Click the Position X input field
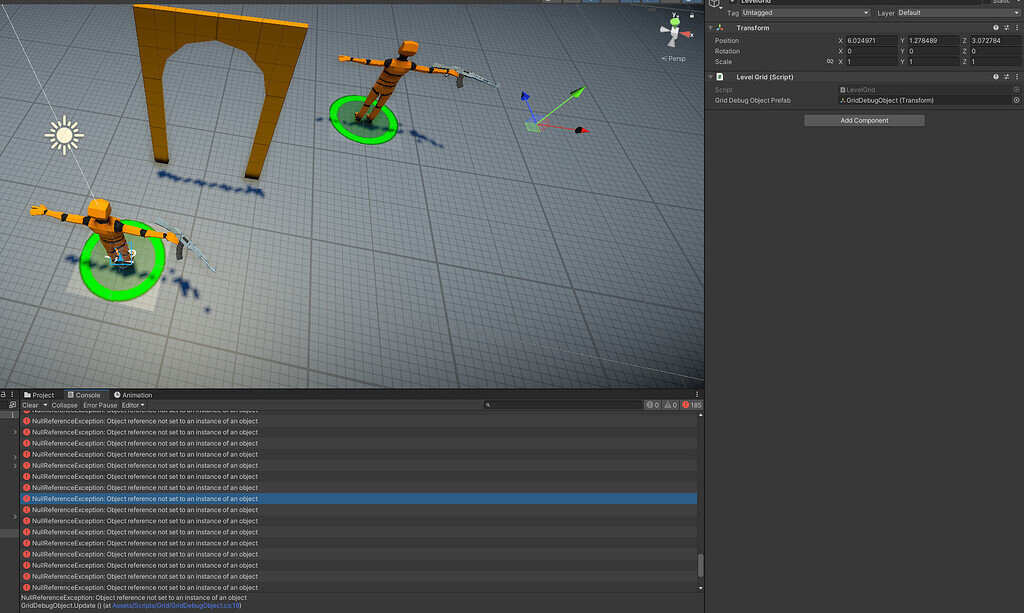1024x613 pixels. 872,40
